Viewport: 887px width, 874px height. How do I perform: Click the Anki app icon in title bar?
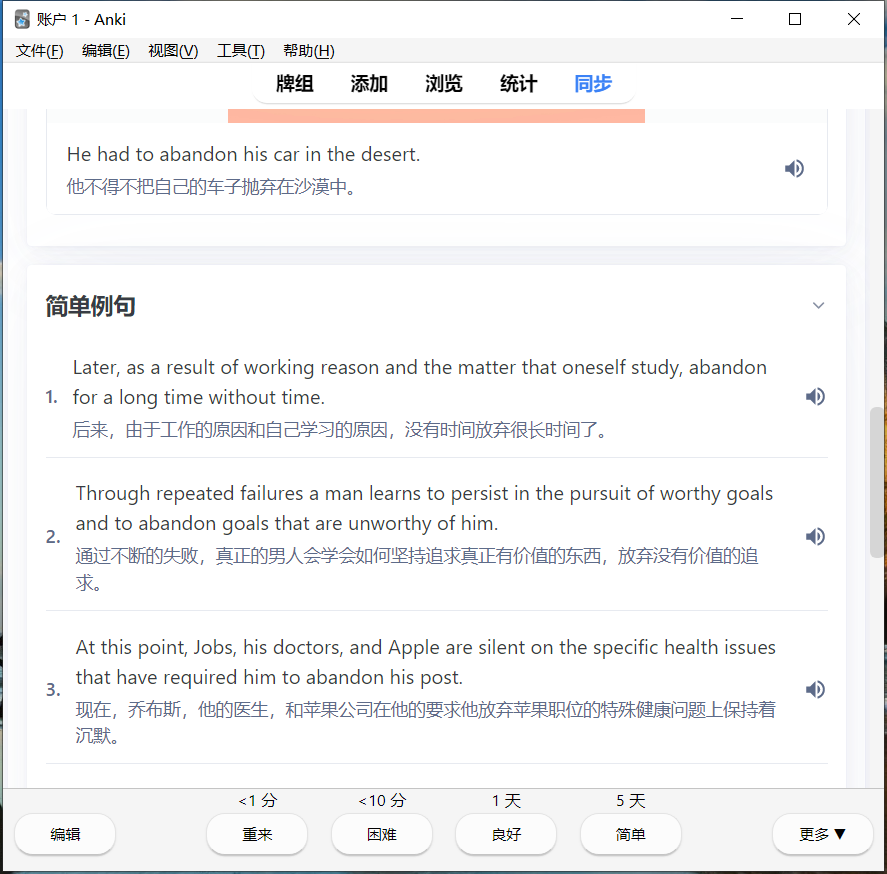(x=22, y=19)
